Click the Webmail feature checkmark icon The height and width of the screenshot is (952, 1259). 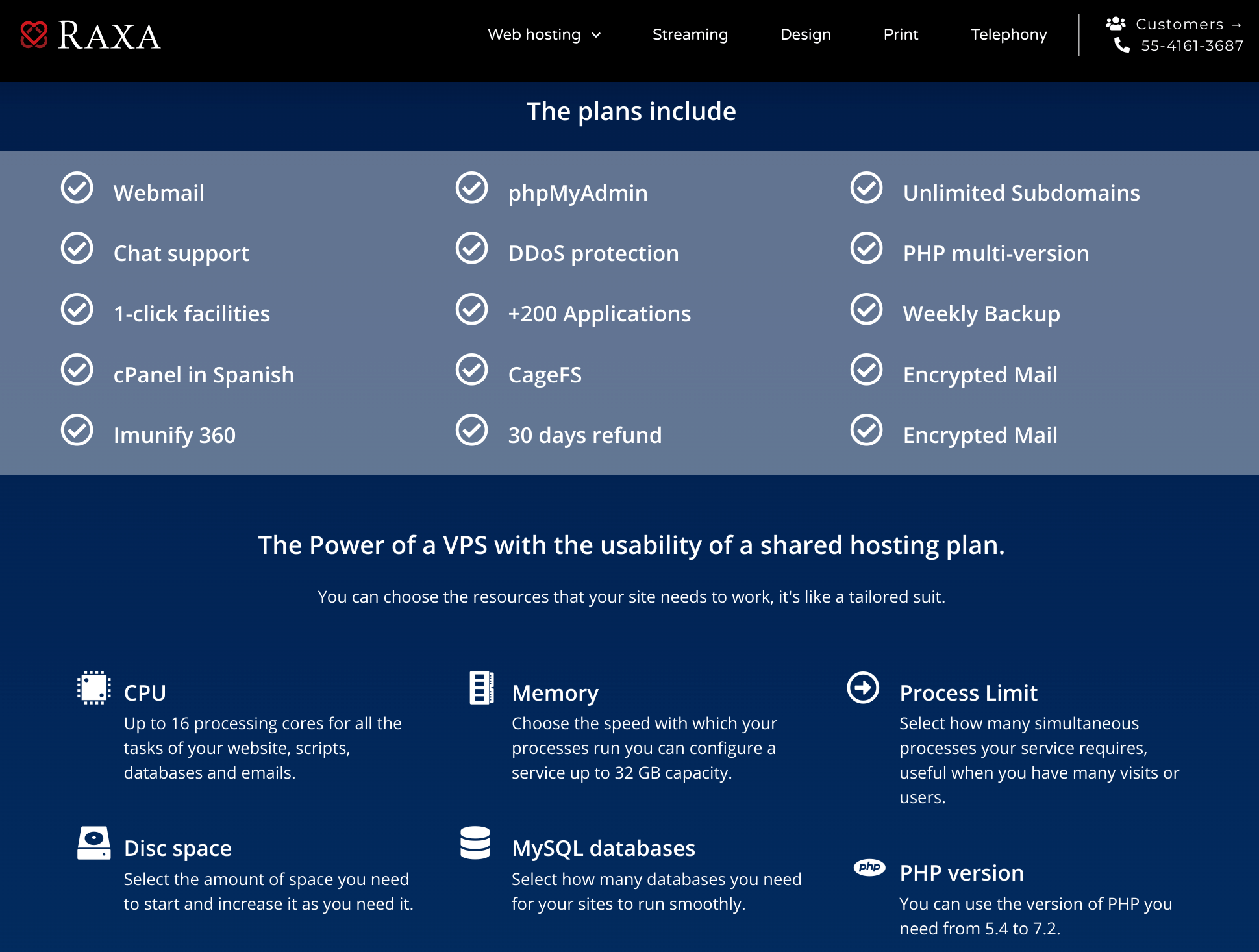[x=78, y=191]
